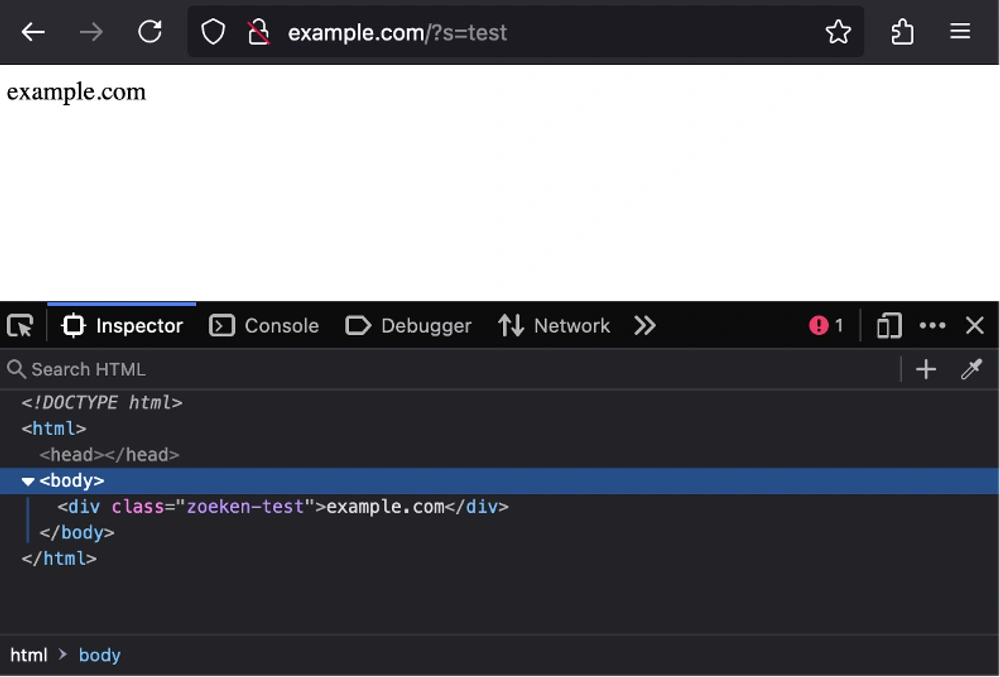
Task: Open the Firefox hamburger menu
Action: click(x=960, y=32)
